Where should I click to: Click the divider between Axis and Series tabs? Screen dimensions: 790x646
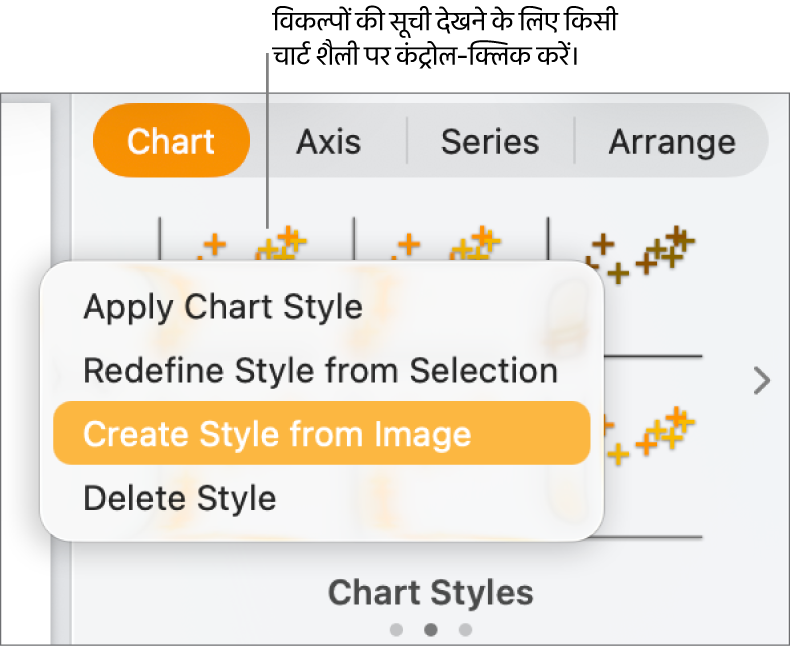click(407, 142)
